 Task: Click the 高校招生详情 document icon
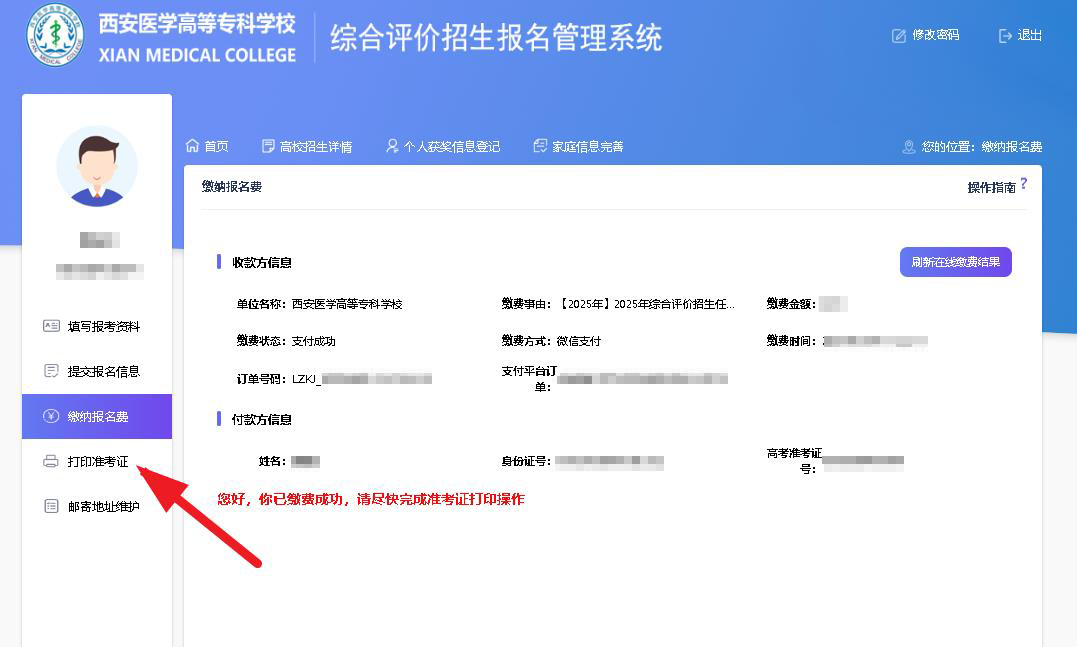tap(268, 146)
